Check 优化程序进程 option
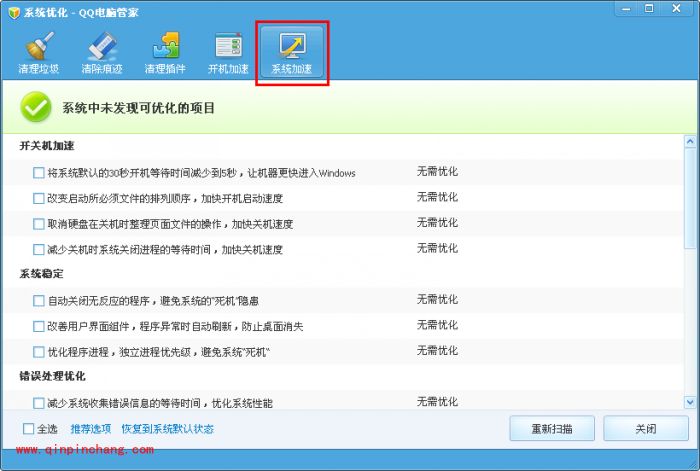The height and width of the screenshot is (471, 700). (39, 352)
